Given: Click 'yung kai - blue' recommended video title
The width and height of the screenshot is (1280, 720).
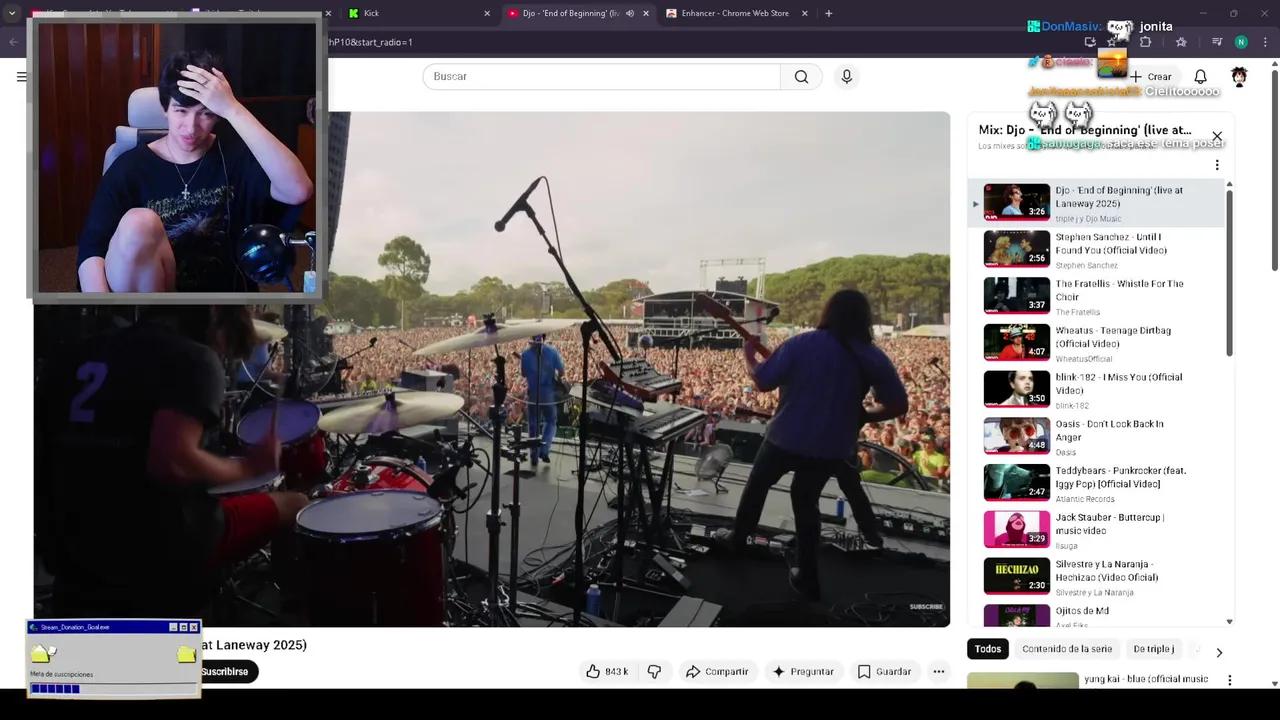Looking at the screenshot, I should [1146, 679].
